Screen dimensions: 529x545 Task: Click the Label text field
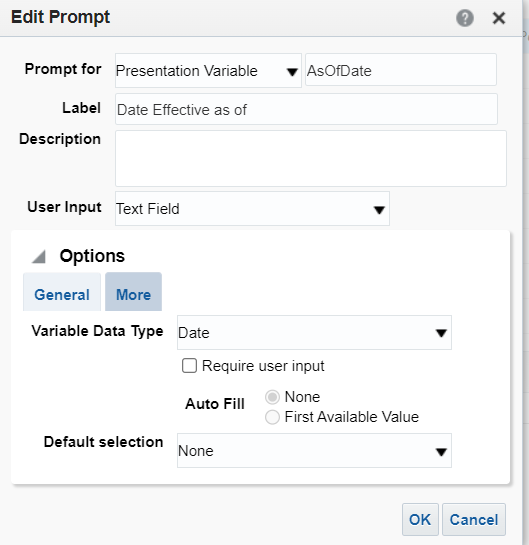point(306,109)
